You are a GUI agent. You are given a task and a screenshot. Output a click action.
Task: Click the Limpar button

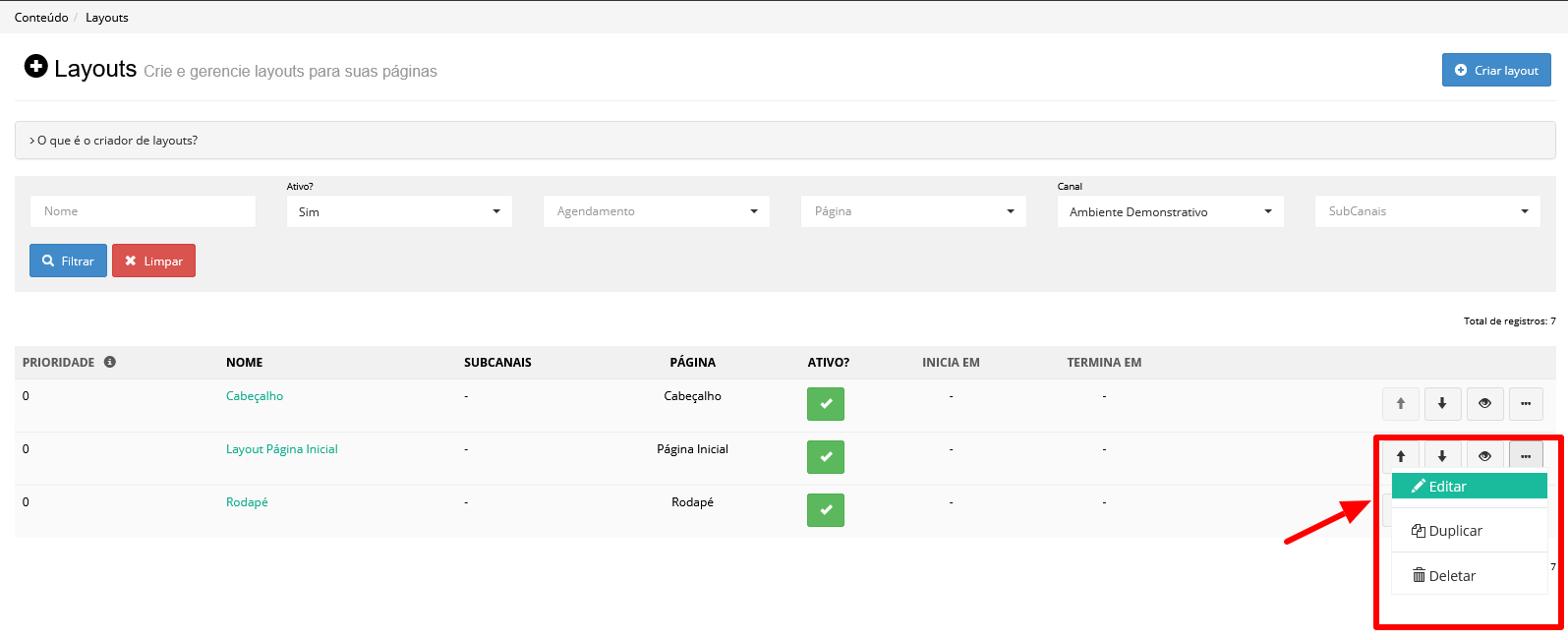pyautogui.click(x=153, y=261)
